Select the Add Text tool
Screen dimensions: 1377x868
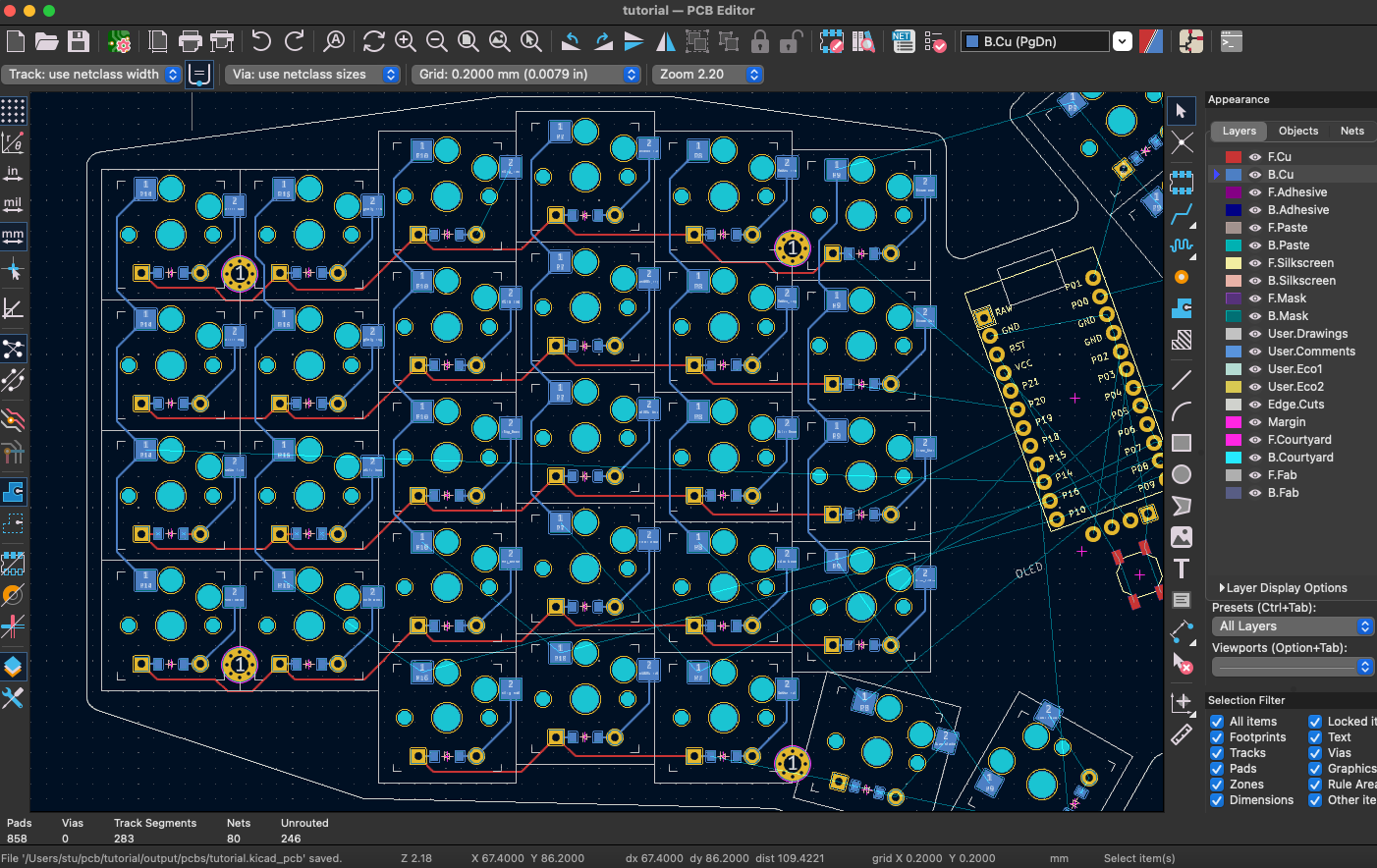[x=1182, y=569]
